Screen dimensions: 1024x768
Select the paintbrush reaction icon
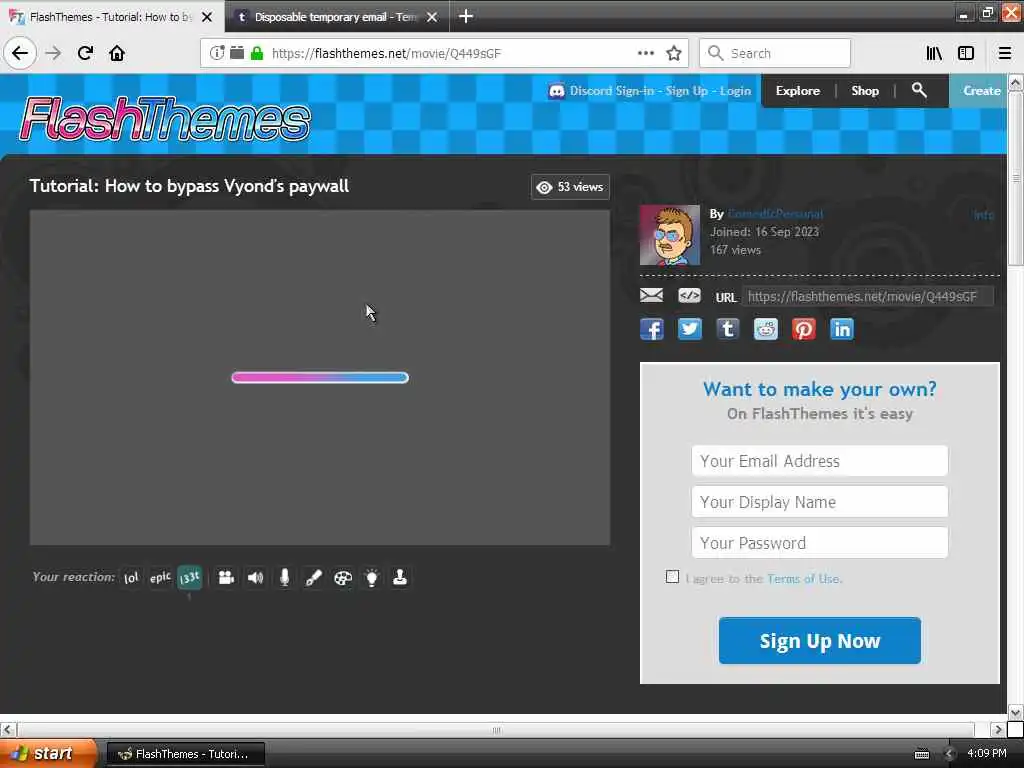313,577
